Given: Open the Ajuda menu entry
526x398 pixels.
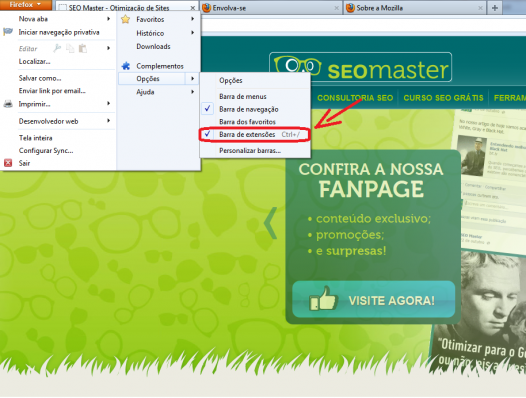Looking at the screenshot, I should (x=145, y=92).
